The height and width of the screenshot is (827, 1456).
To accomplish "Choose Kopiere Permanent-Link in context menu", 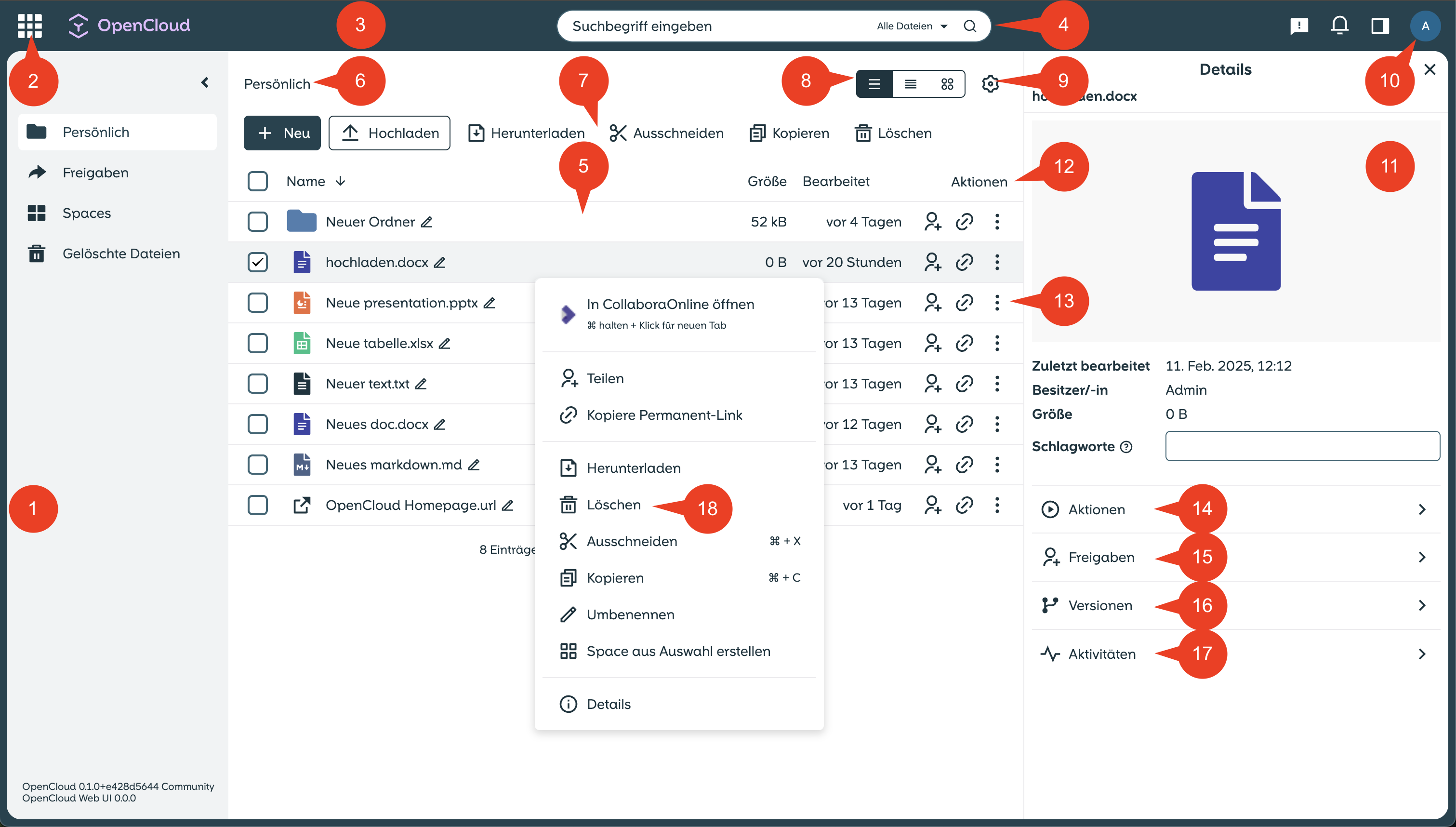I will tap(679, 415).
